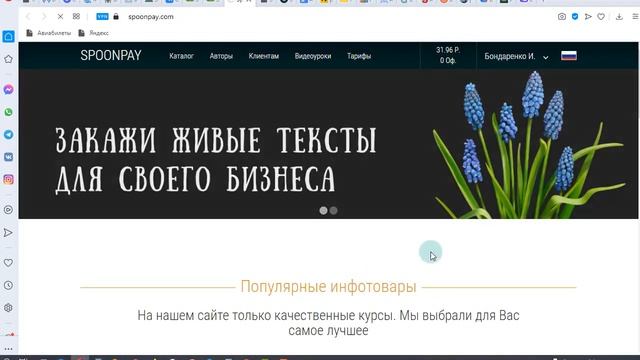Open WhatsApp in the sidebar
The width and height of the screenshot is (640, 360).
pyautogui.click(x=8, y=112)
